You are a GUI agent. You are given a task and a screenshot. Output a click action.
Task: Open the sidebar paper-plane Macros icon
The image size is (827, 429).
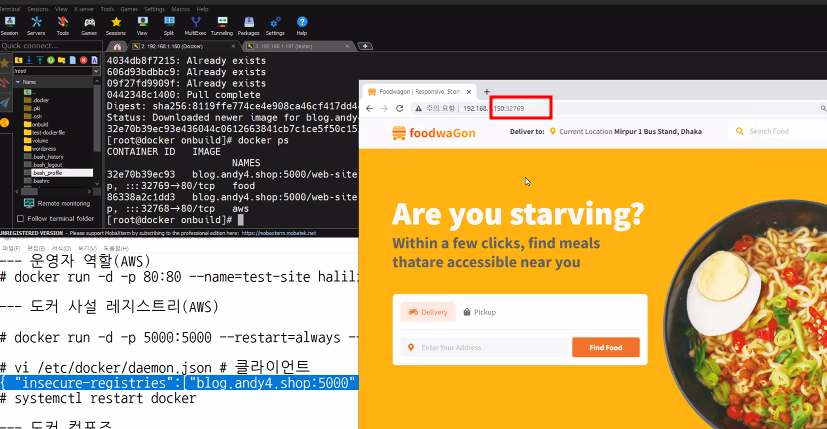click(x=5, y=102)
